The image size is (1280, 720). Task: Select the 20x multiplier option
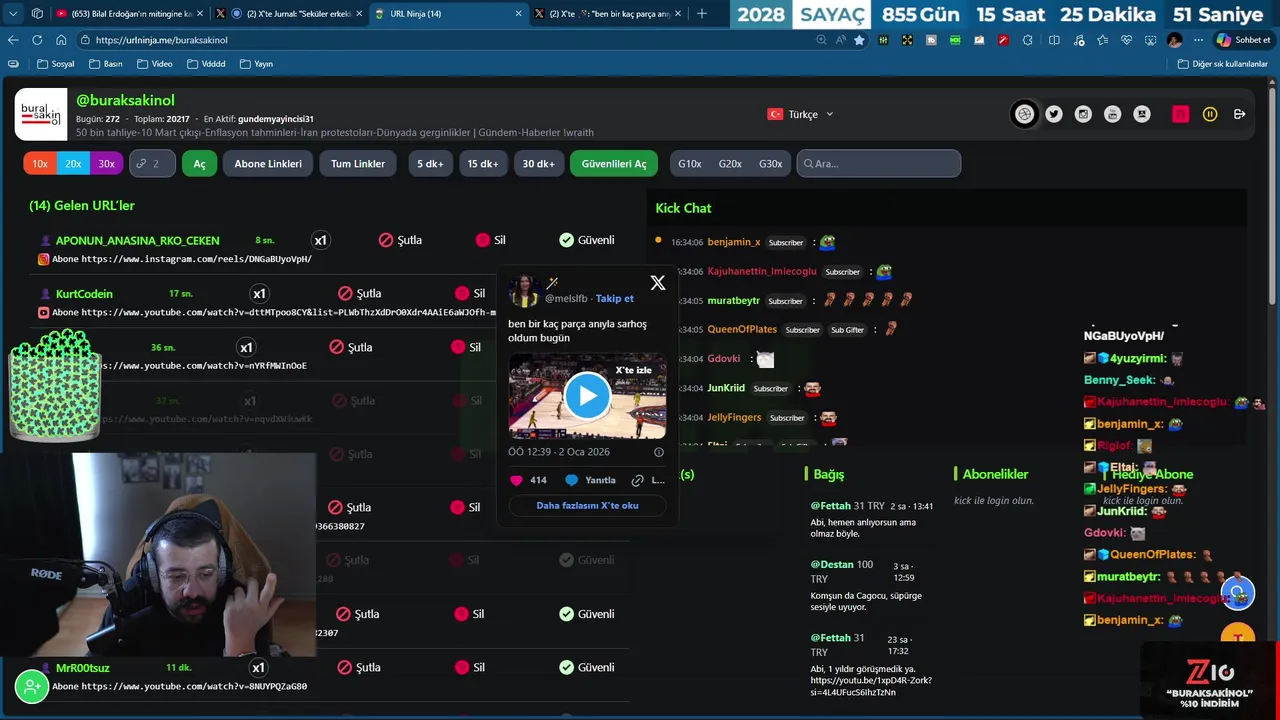(x=74, y=163)
